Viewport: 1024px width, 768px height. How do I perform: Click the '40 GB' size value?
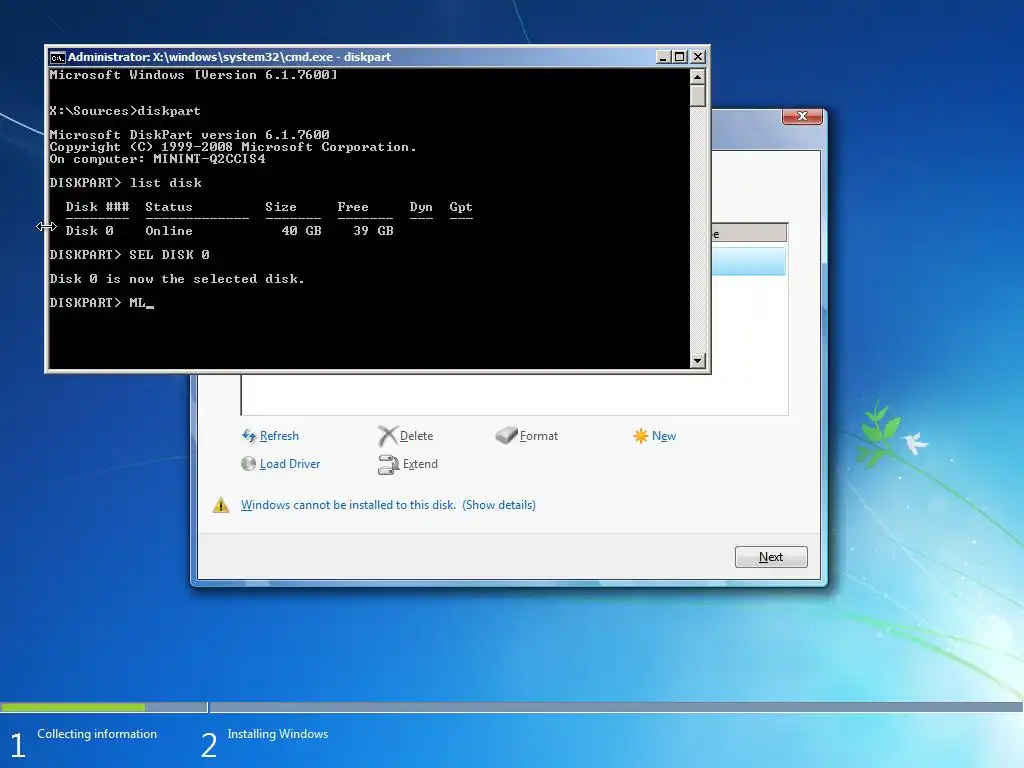301,231
